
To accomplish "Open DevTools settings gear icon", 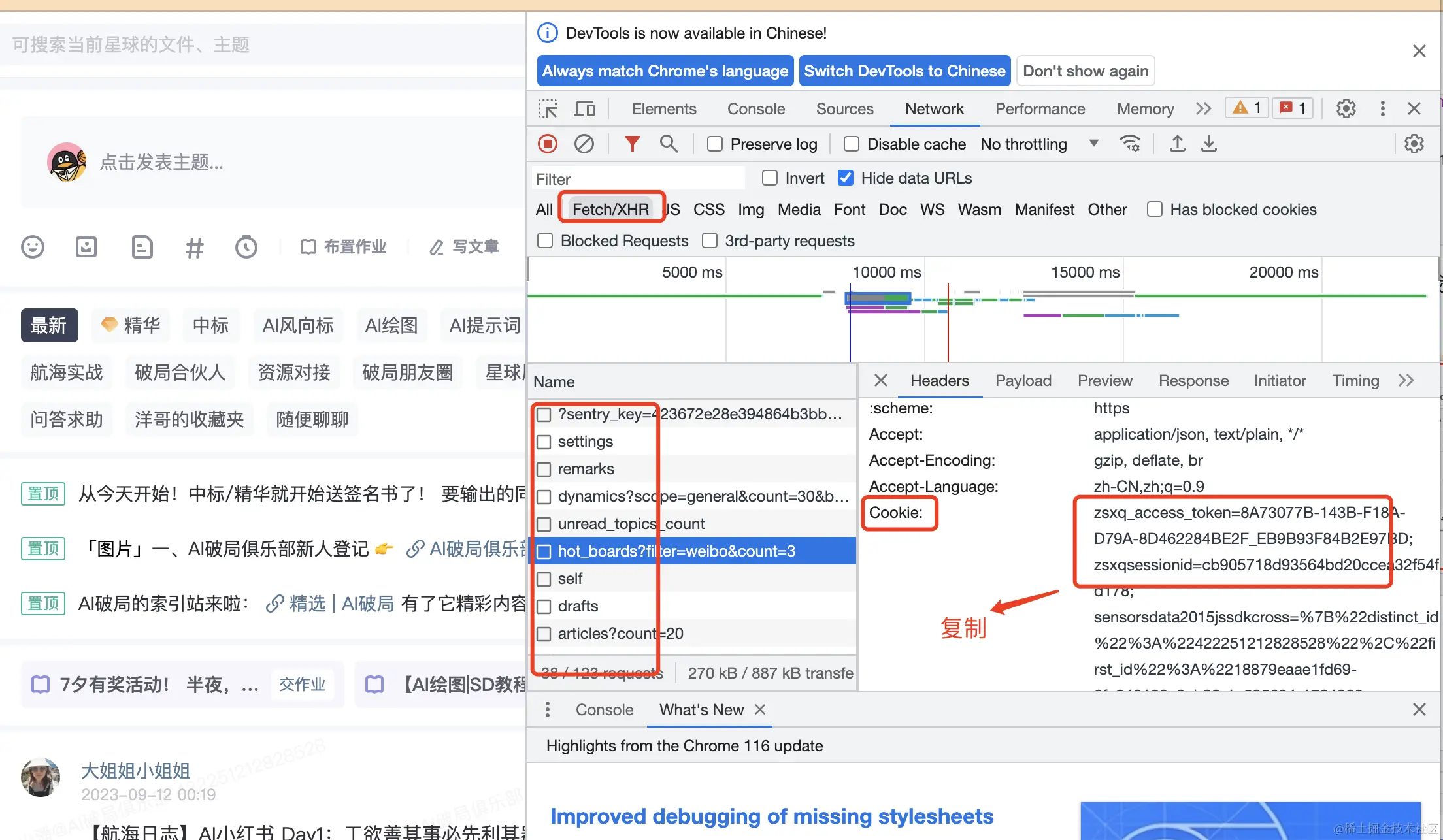I will pos(1346,108).
